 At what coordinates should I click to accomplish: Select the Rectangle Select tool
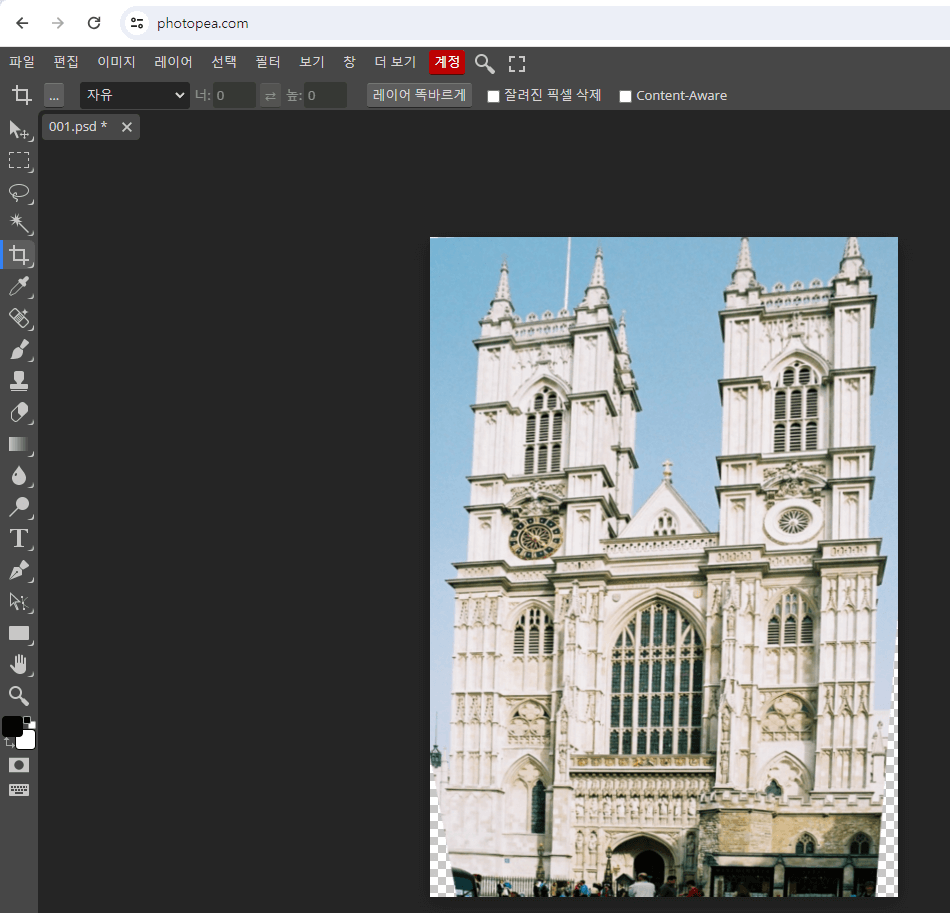(x=19, y=161)
